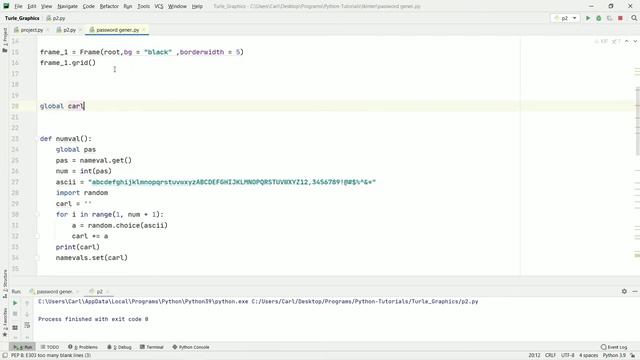The width and height of the screenshot is (640, 360).
Task: Close the password gener.py editor tab
Action: click(x=144, y=30)
